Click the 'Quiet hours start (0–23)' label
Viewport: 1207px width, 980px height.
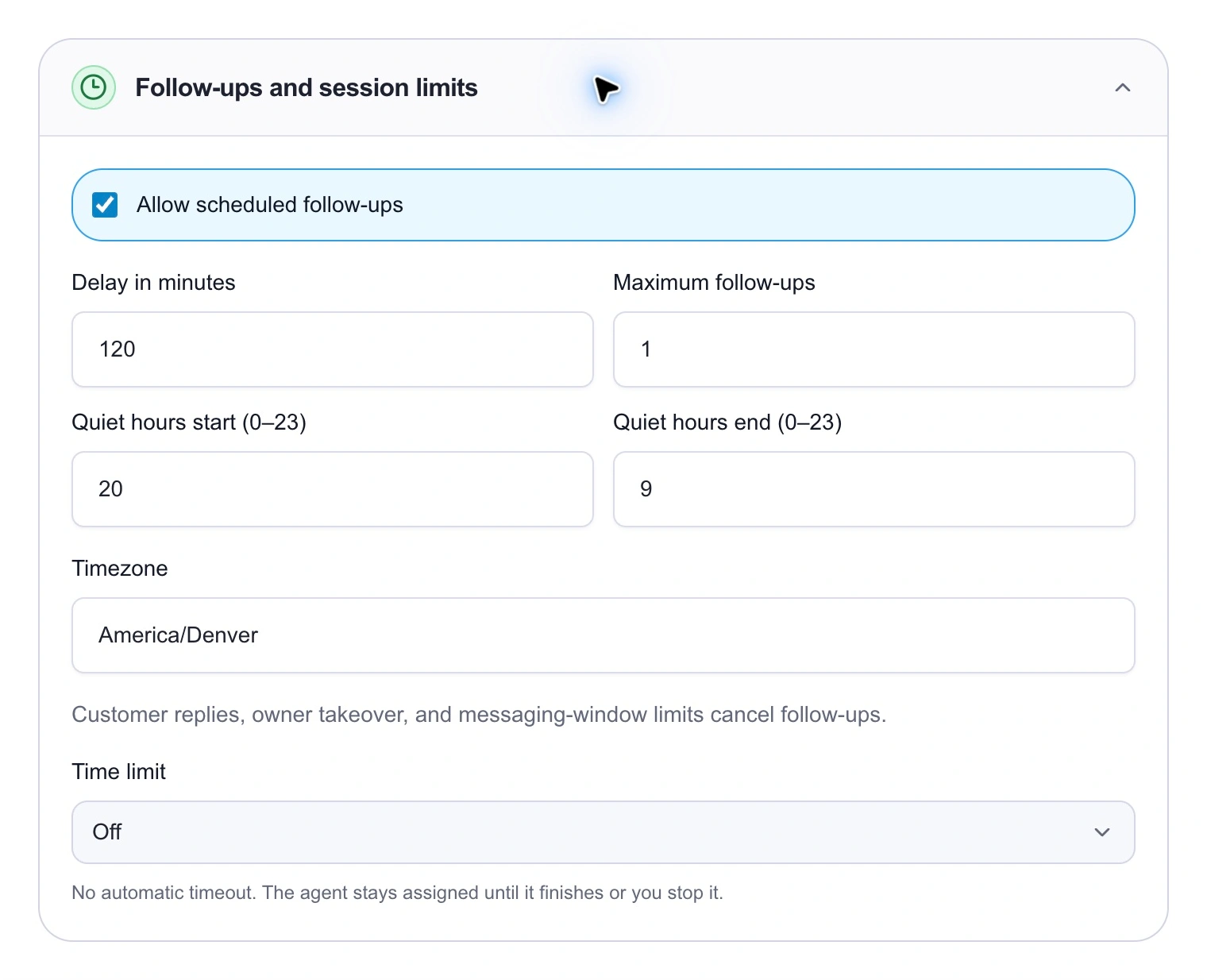coord(189,422)
